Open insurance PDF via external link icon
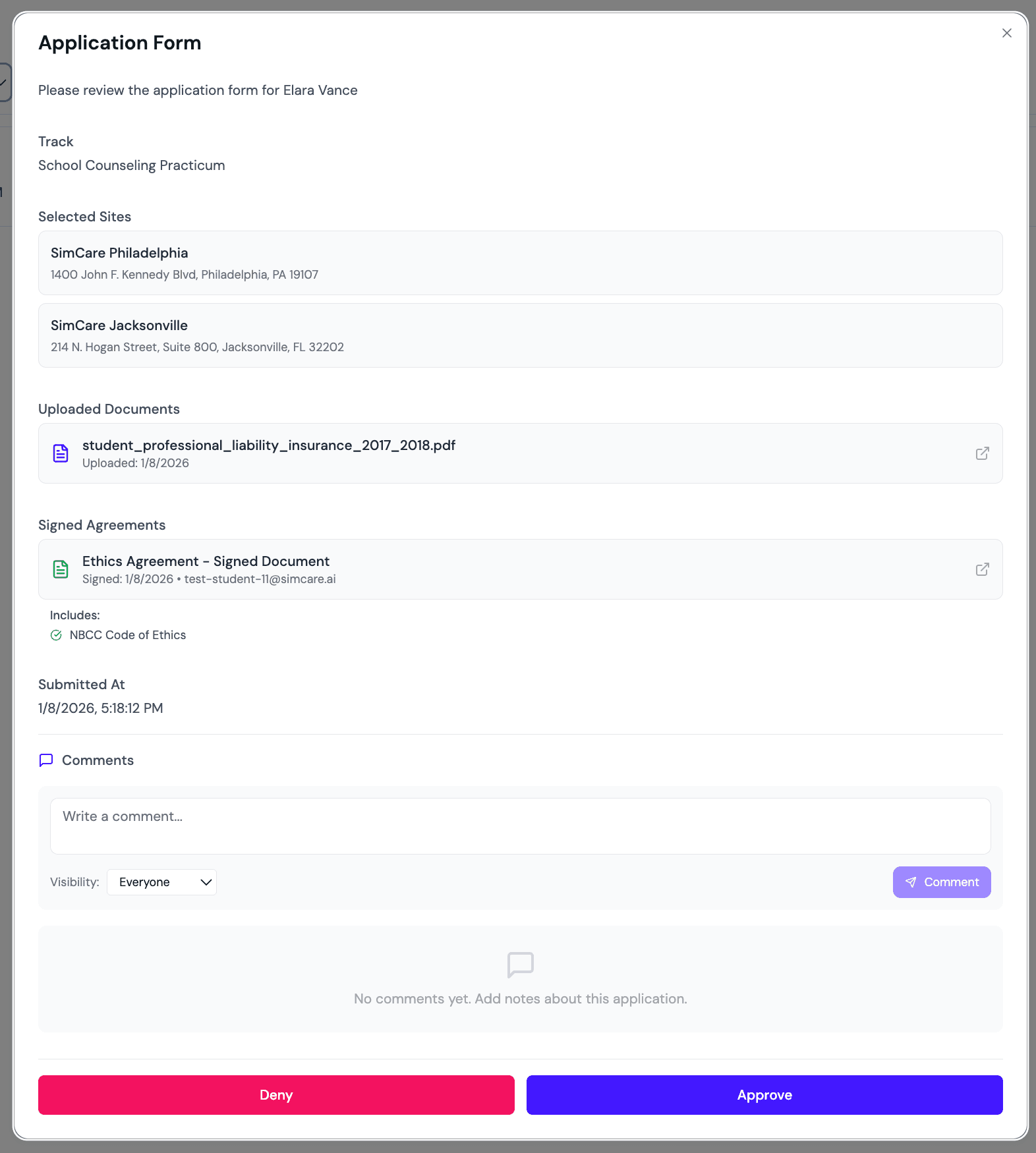This screenshot has width=1036, height=1153. point(982,453)
